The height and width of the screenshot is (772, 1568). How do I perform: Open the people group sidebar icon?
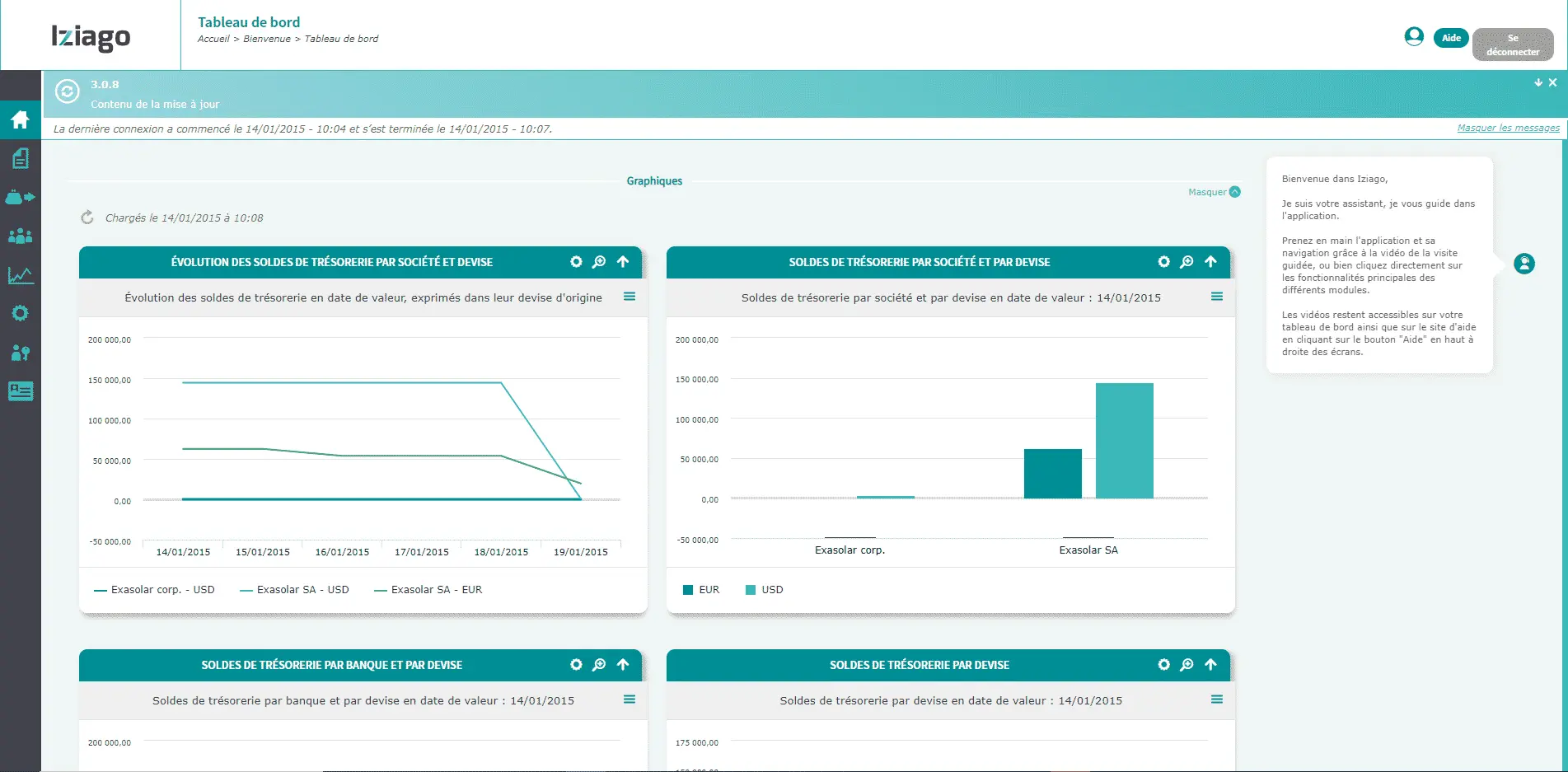coord(20,236)
